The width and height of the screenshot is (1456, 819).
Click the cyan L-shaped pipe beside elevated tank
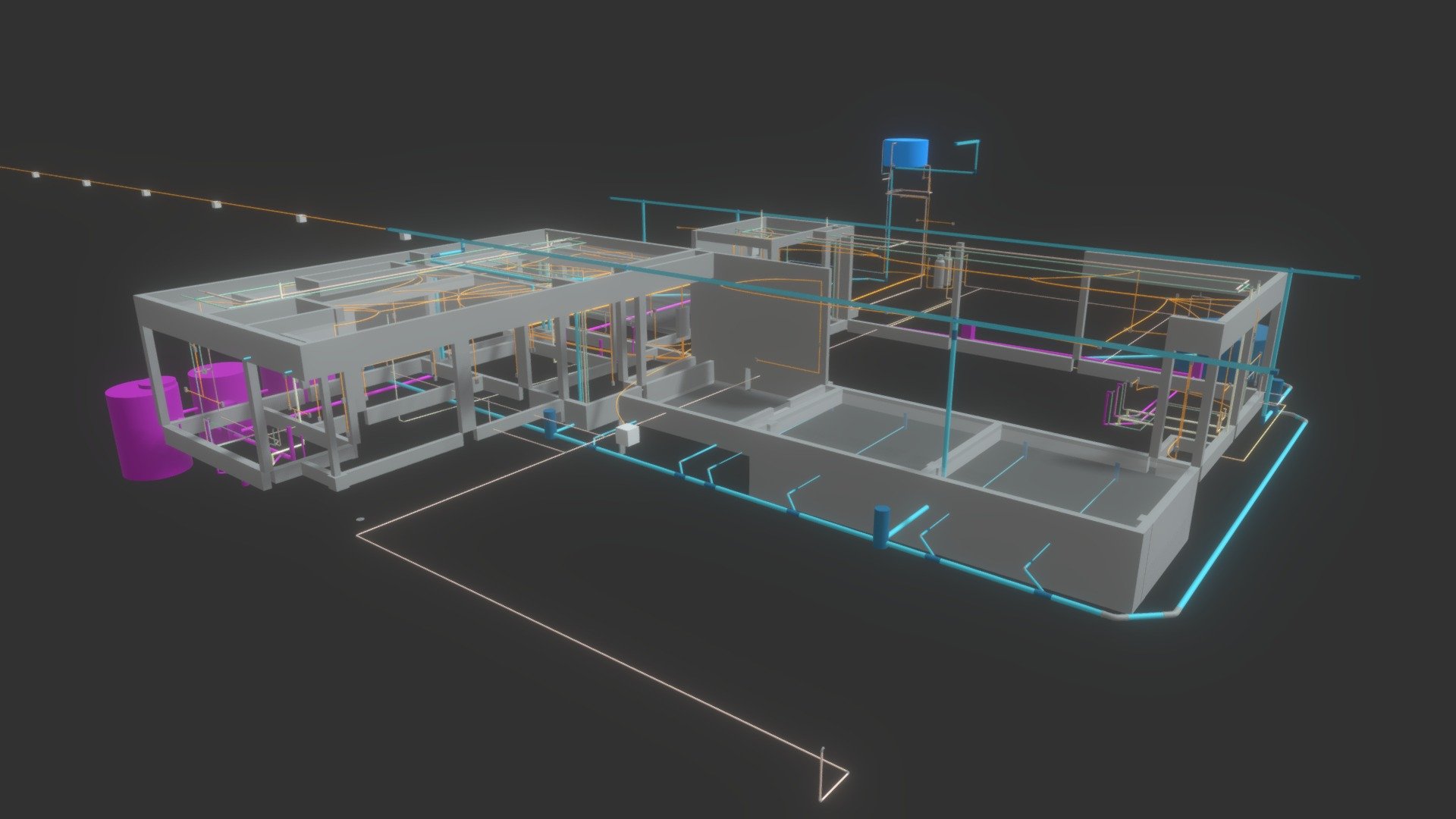(x=968, y=156)
